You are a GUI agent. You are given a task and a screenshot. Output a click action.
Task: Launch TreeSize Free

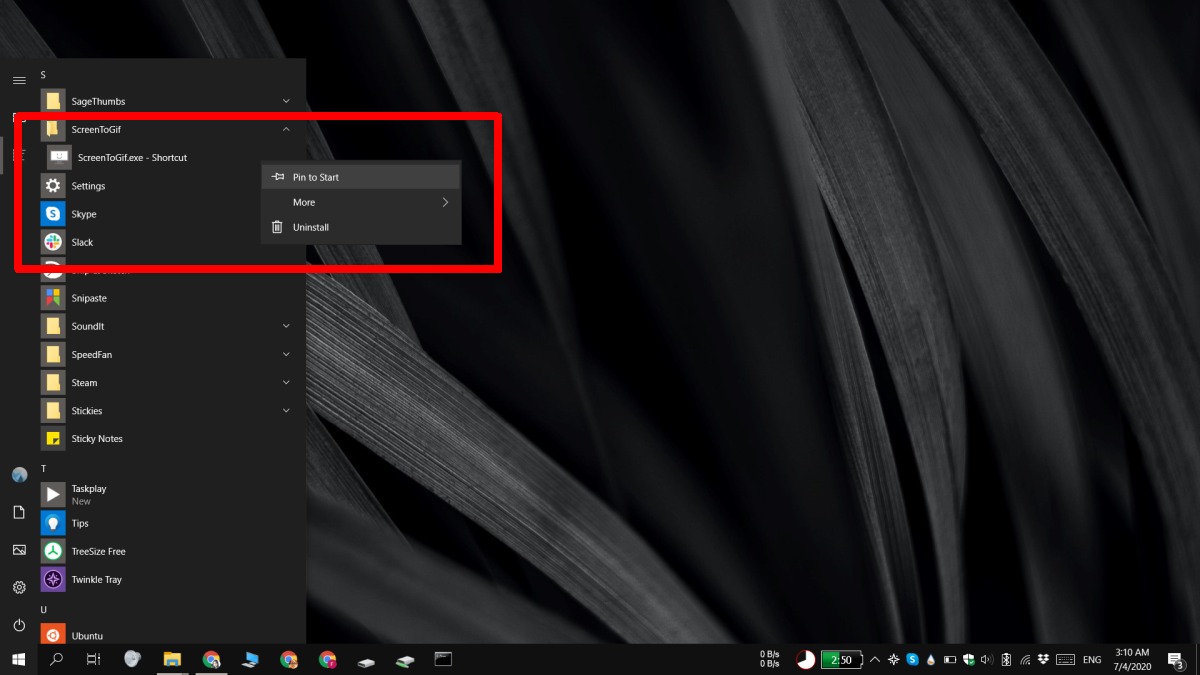click(170, 551)
